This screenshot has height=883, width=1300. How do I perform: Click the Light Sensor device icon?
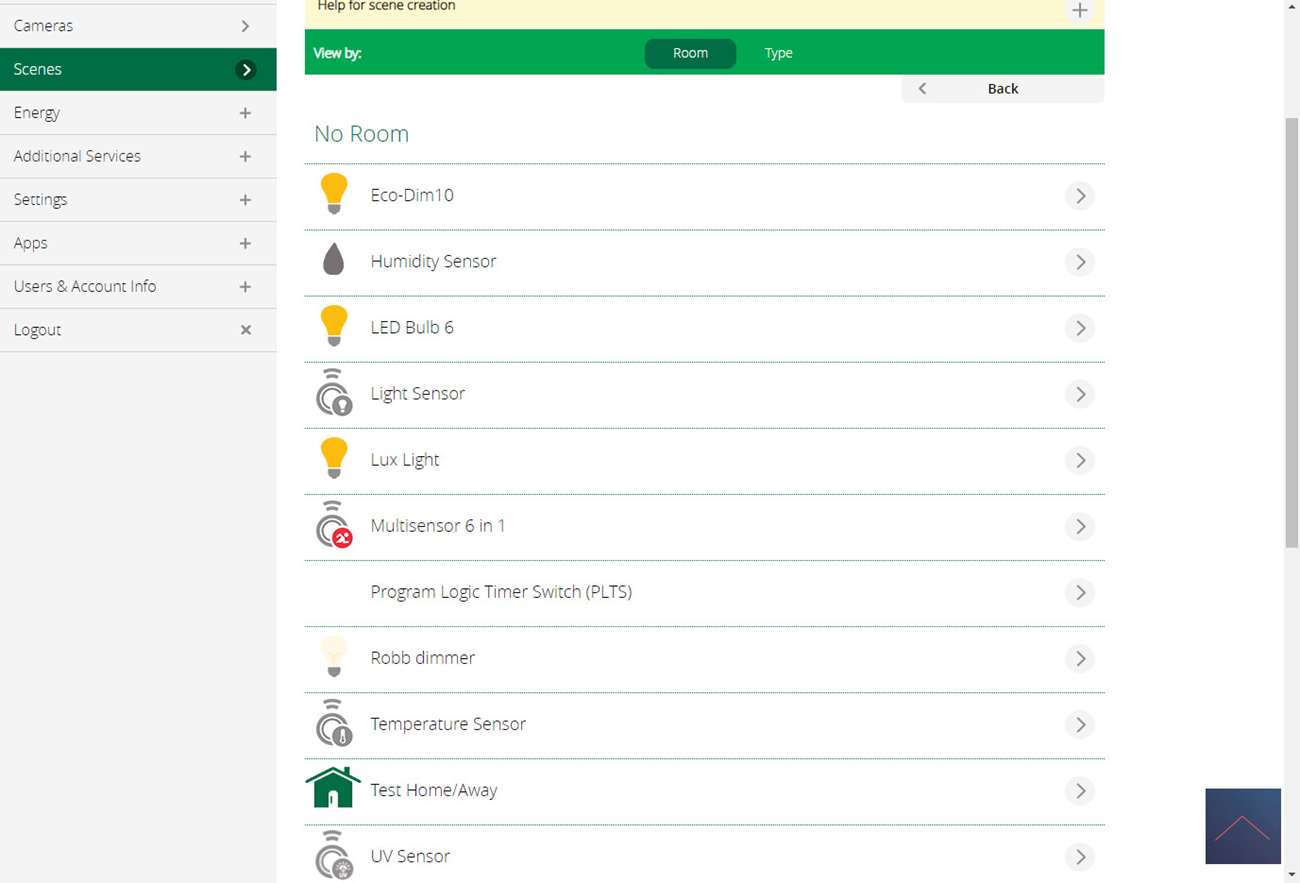tap(333, 393)
